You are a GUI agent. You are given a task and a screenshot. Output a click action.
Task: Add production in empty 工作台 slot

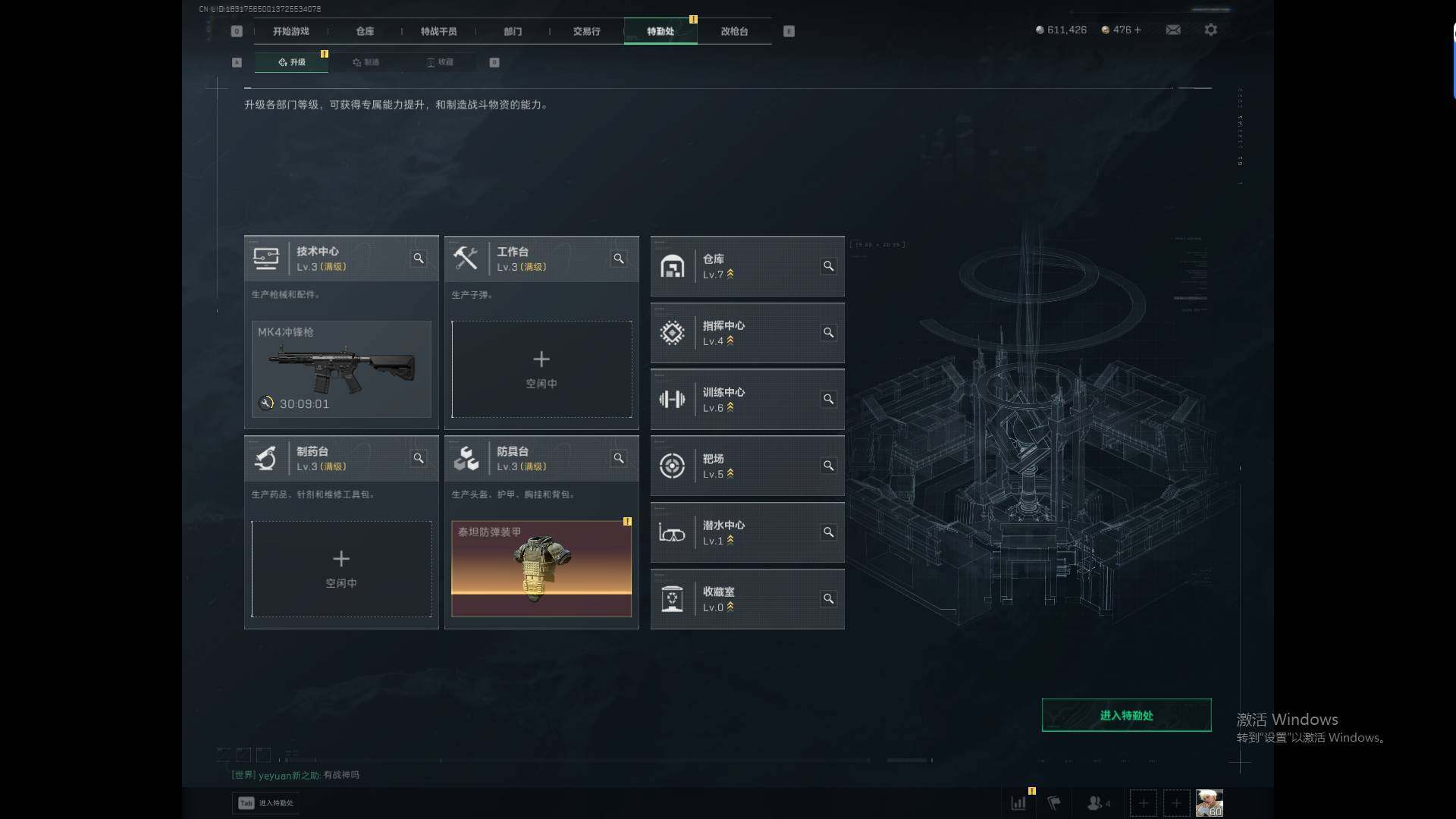click(x=541, y=369)
